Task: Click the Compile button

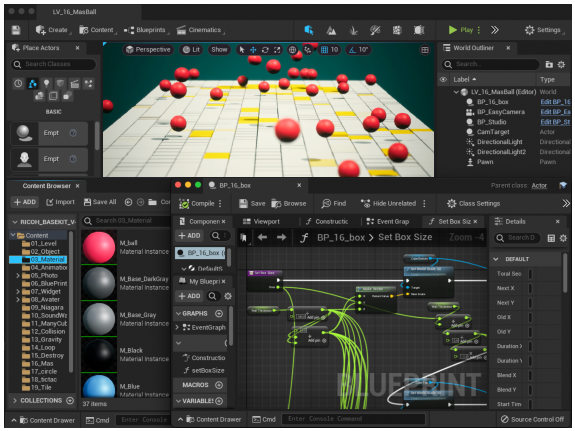Action: click(197, 204)
